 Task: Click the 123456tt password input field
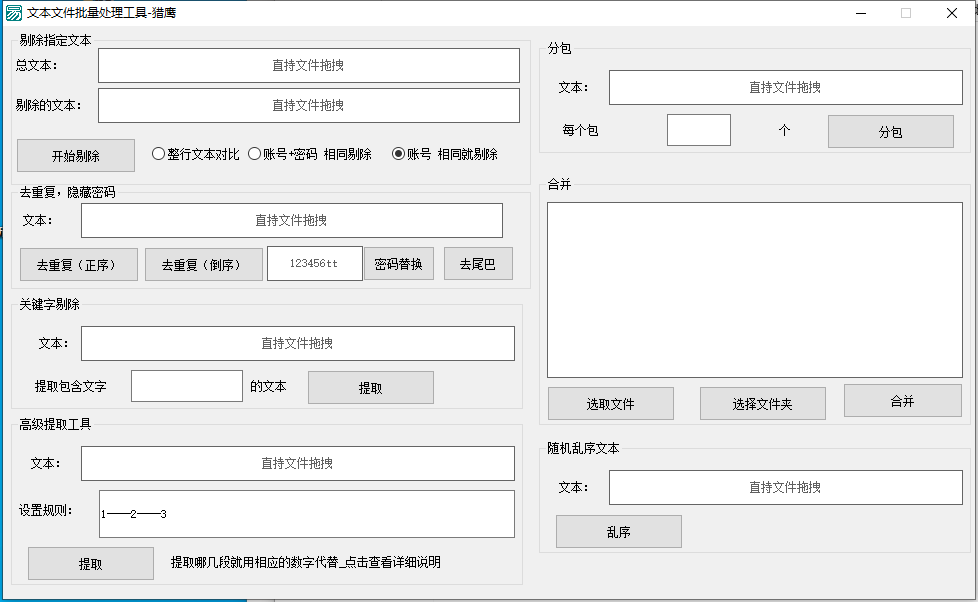[x=314, y=263]
